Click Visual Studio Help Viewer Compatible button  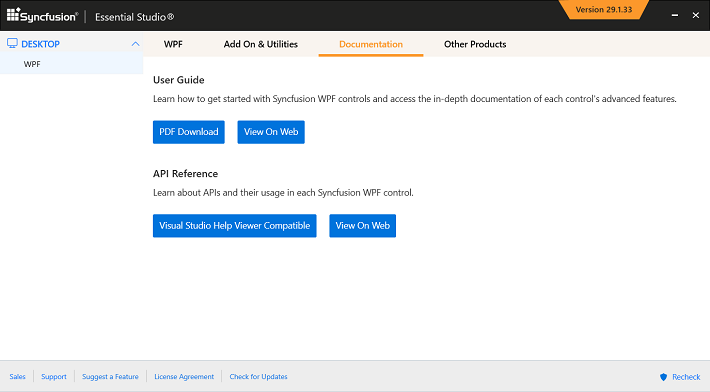[235, 225]
